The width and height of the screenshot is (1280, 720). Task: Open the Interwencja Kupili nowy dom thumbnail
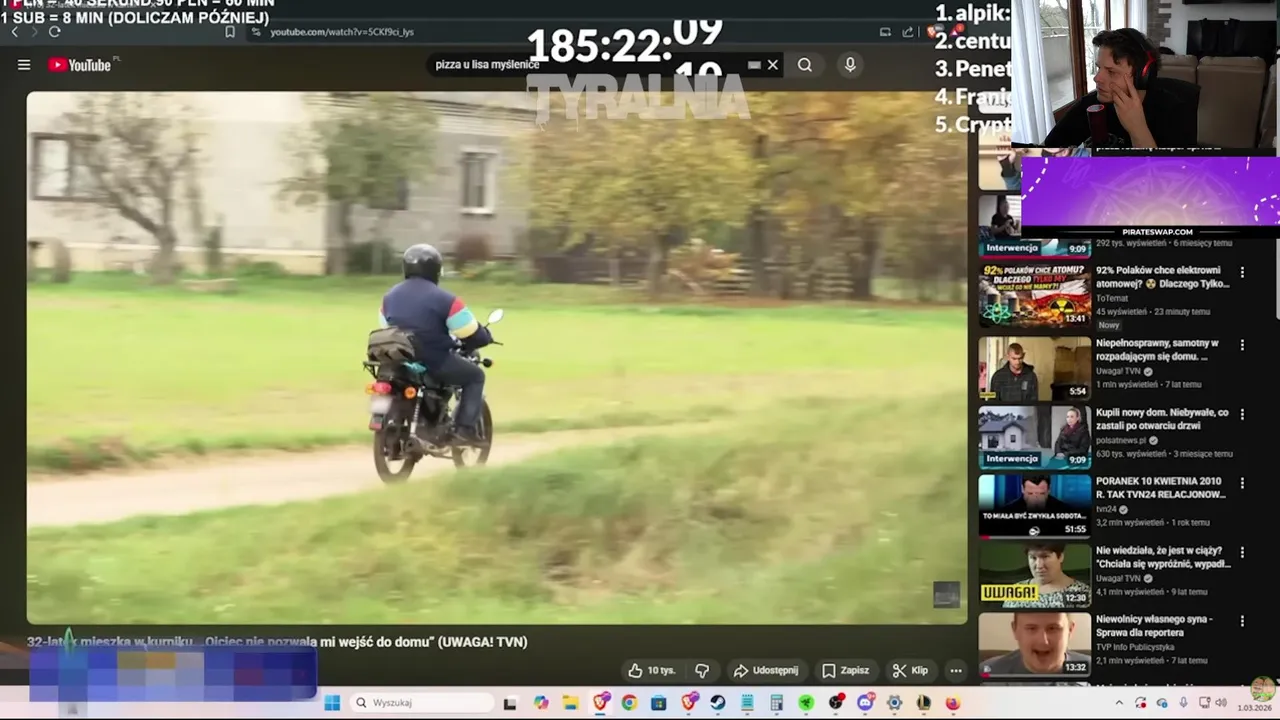coord(1034,436)
